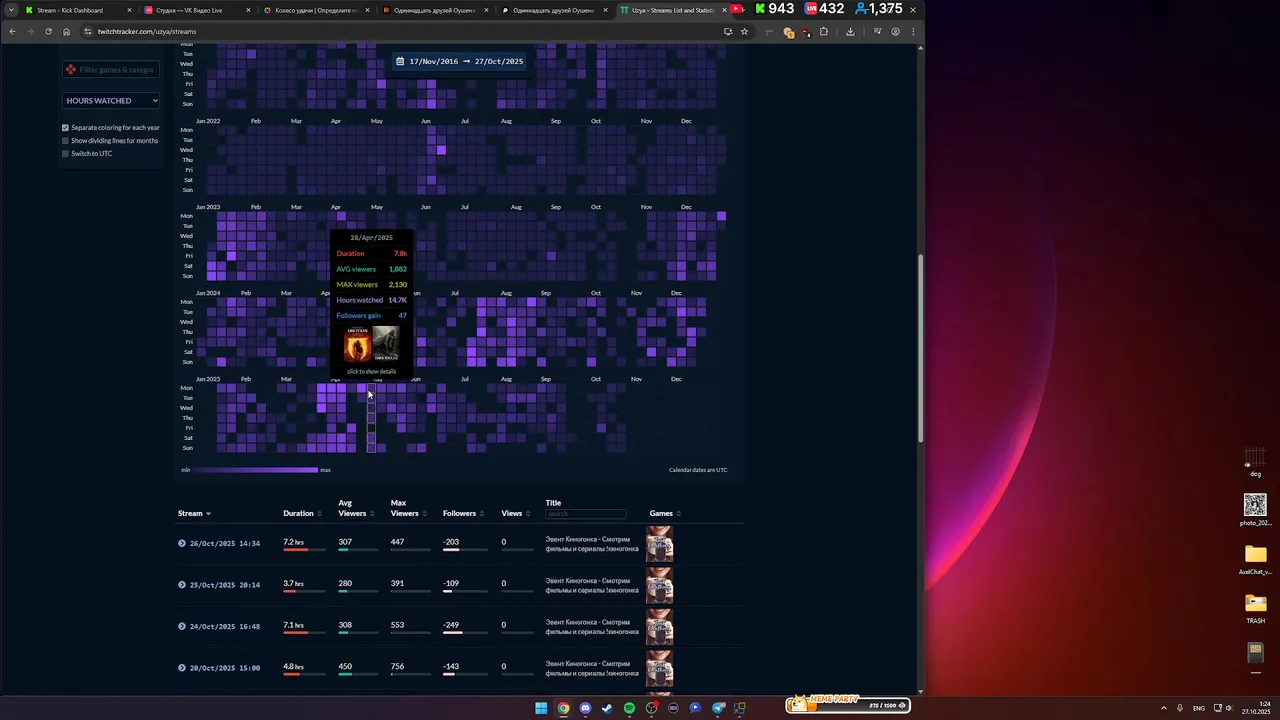Screen dimensions: 1280x720
Task: Open Discord from the taskbar
Action: pos(585,708)
